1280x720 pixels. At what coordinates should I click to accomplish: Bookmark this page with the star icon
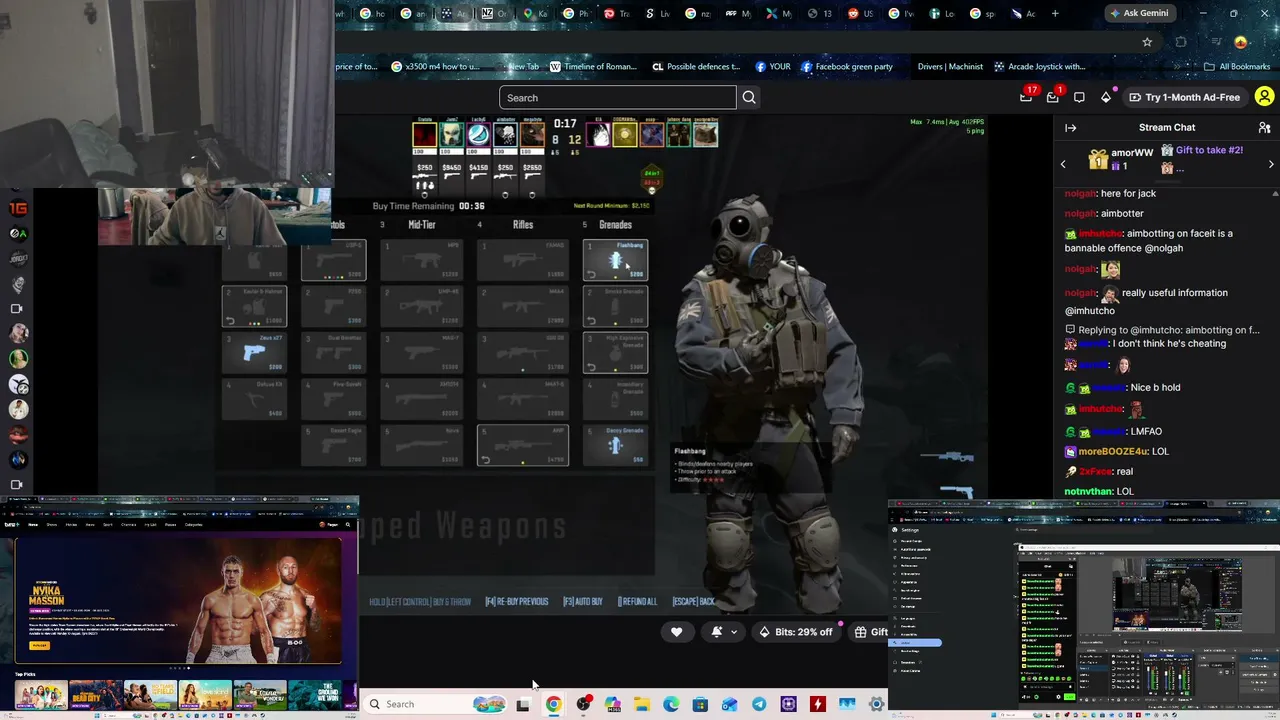tap(1147, 42)
